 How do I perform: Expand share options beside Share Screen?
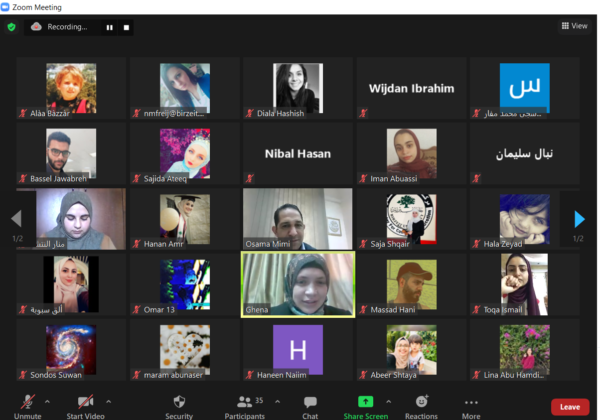pos(388,402)
